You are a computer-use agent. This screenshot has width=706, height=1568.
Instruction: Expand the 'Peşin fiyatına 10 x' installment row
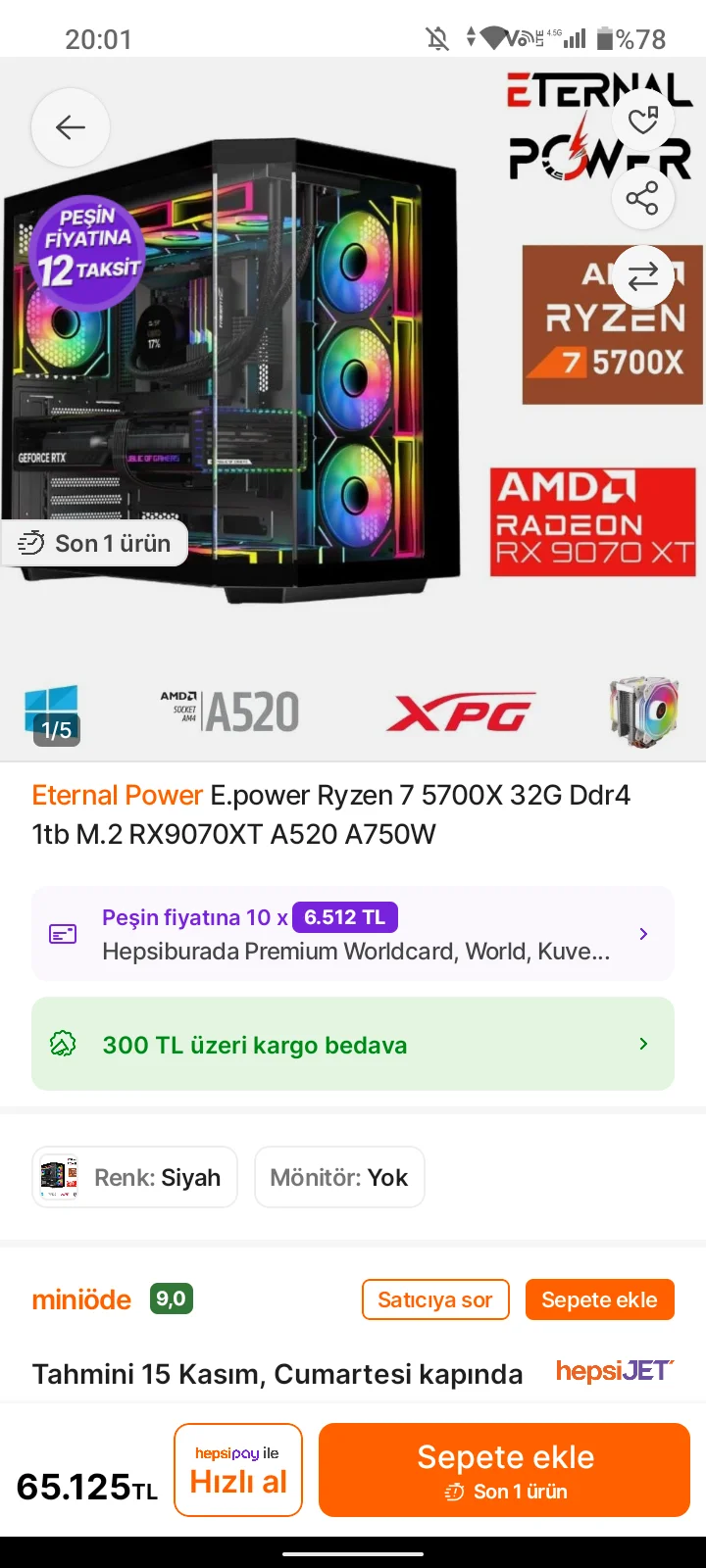[x=353, y=934]
